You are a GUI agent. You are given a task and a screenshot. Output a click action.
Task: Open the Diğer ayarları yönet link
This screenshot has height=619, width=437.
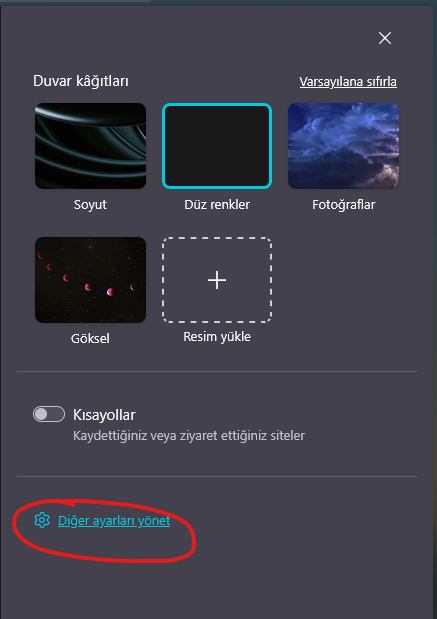[x=114, y=521]
